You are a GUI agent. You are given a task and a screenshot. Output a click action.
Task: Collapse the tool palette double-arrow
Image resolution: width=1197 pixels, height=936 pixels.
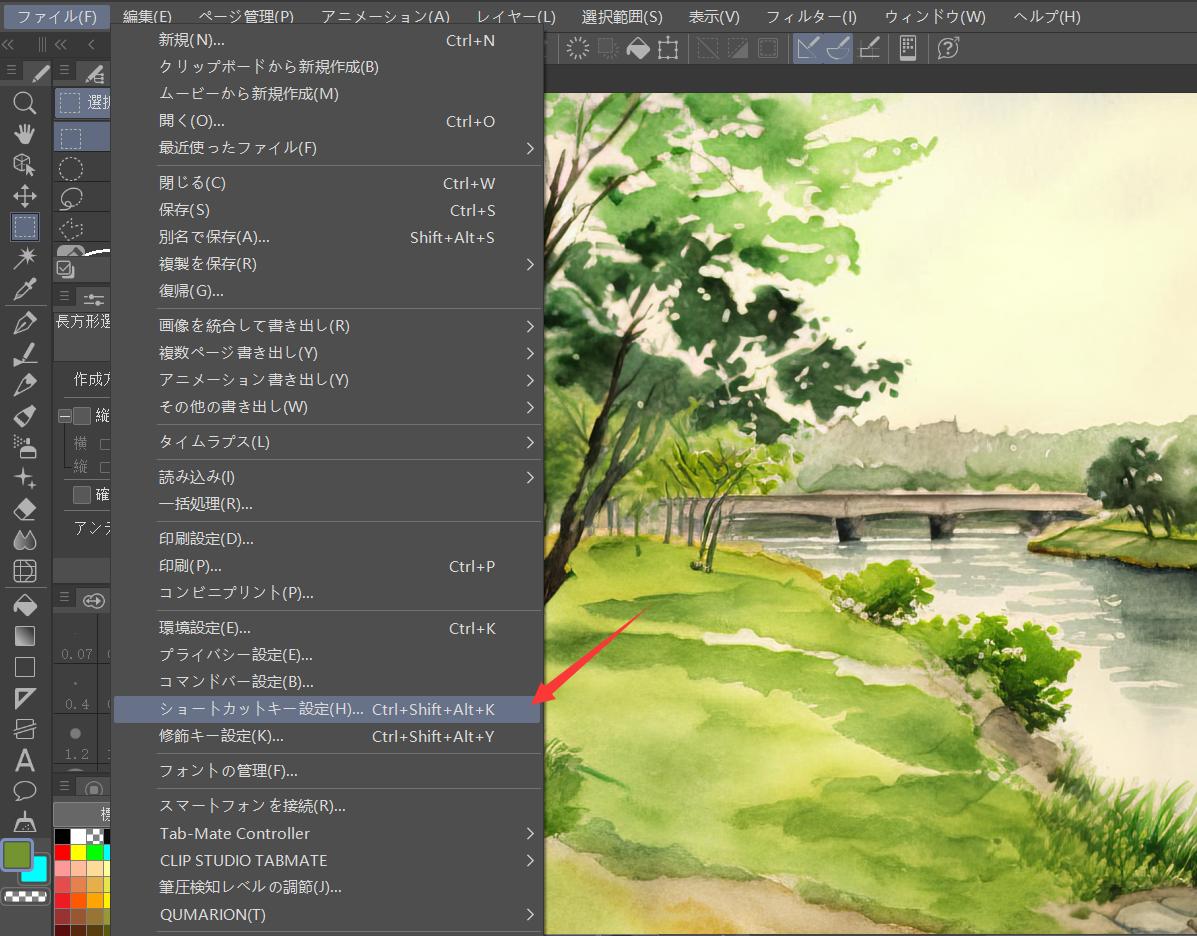(x=9, y=45)
